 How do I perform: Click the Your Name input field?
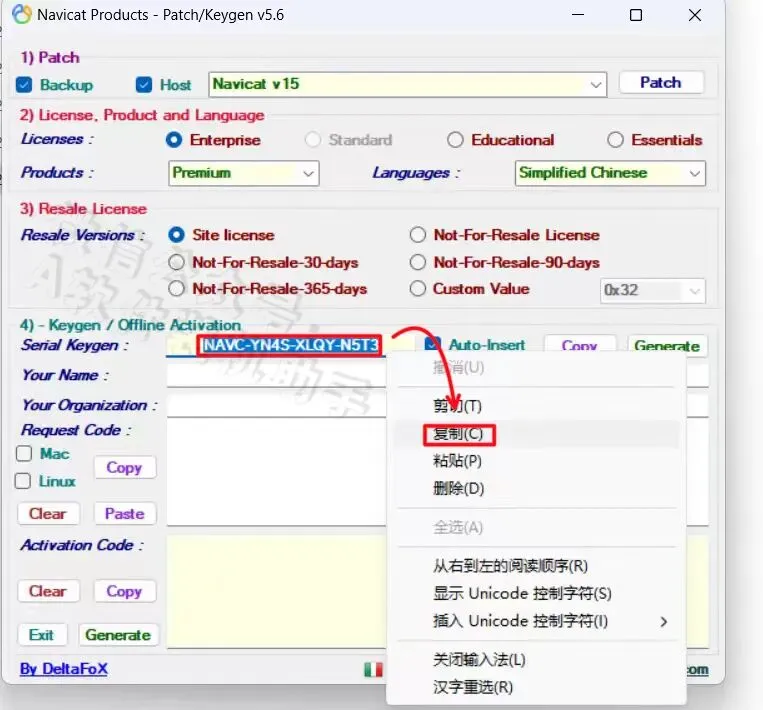click(x=276, y=375)
